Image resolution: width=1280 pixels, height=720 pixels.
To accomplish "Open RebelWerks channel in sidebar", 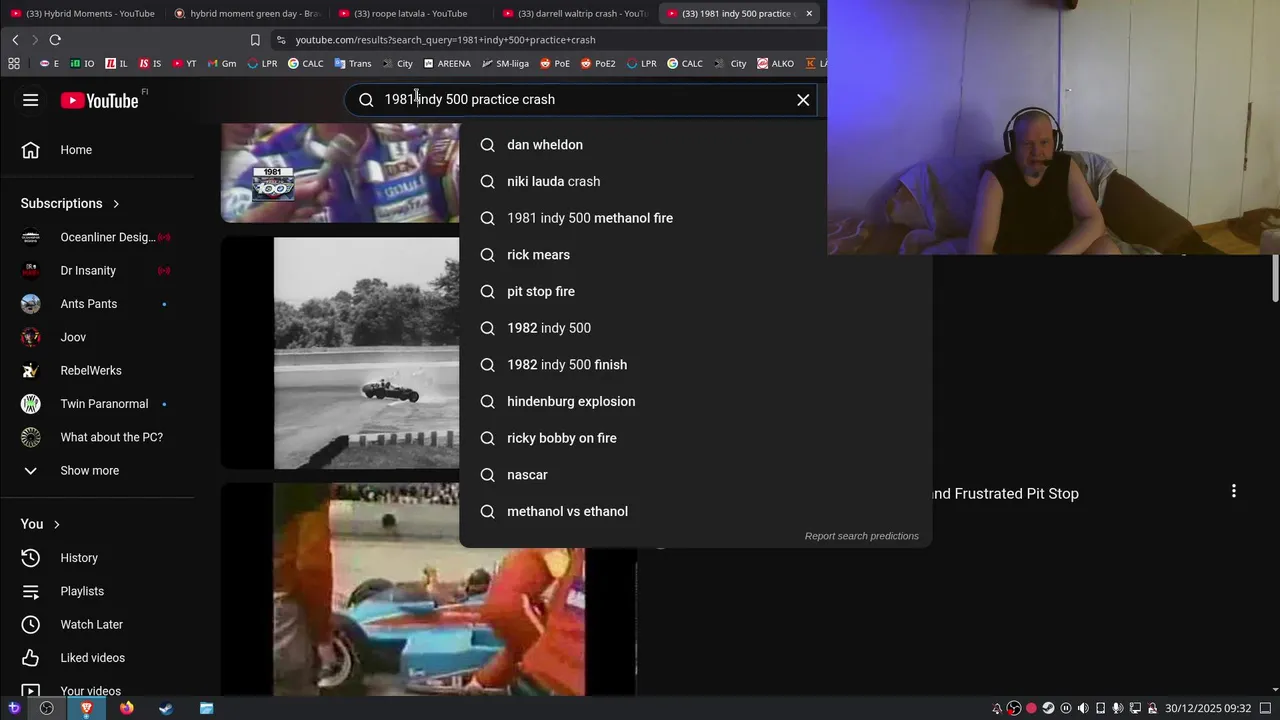I will pyautogui.click(x=97, y=371).
